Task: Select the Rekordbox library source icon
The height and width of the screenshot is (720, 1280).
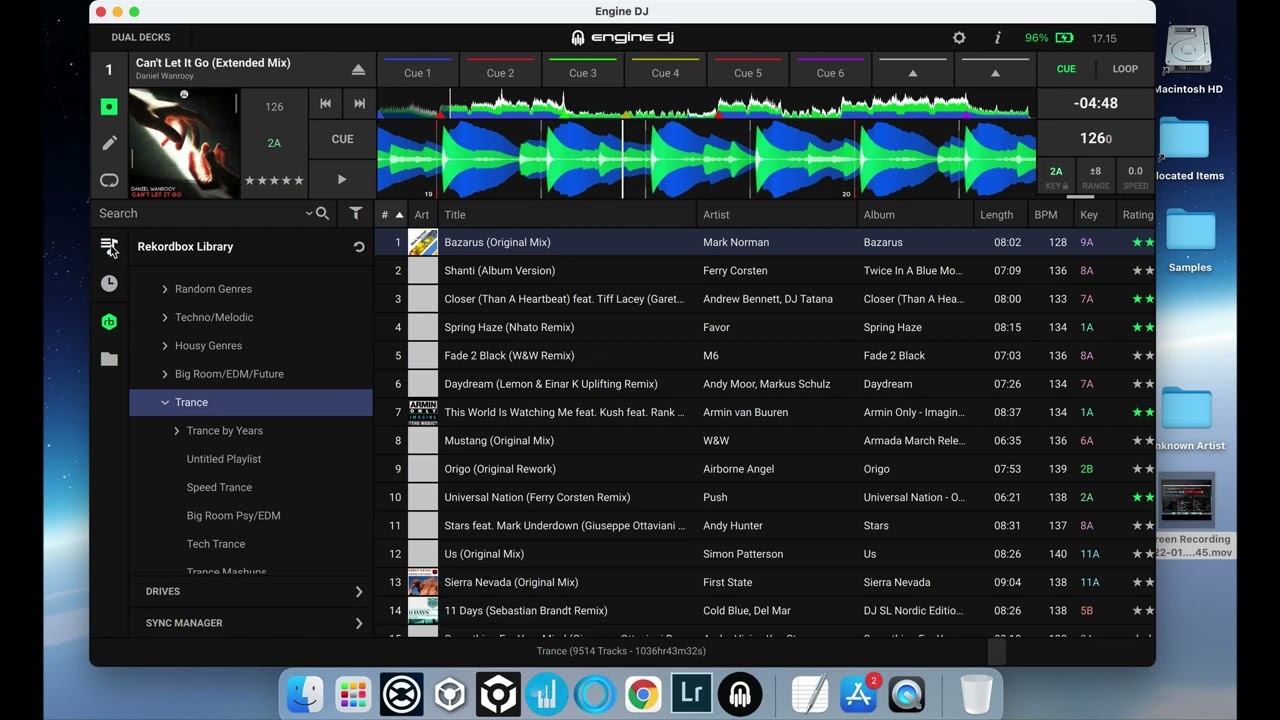Action: (109, 321)
